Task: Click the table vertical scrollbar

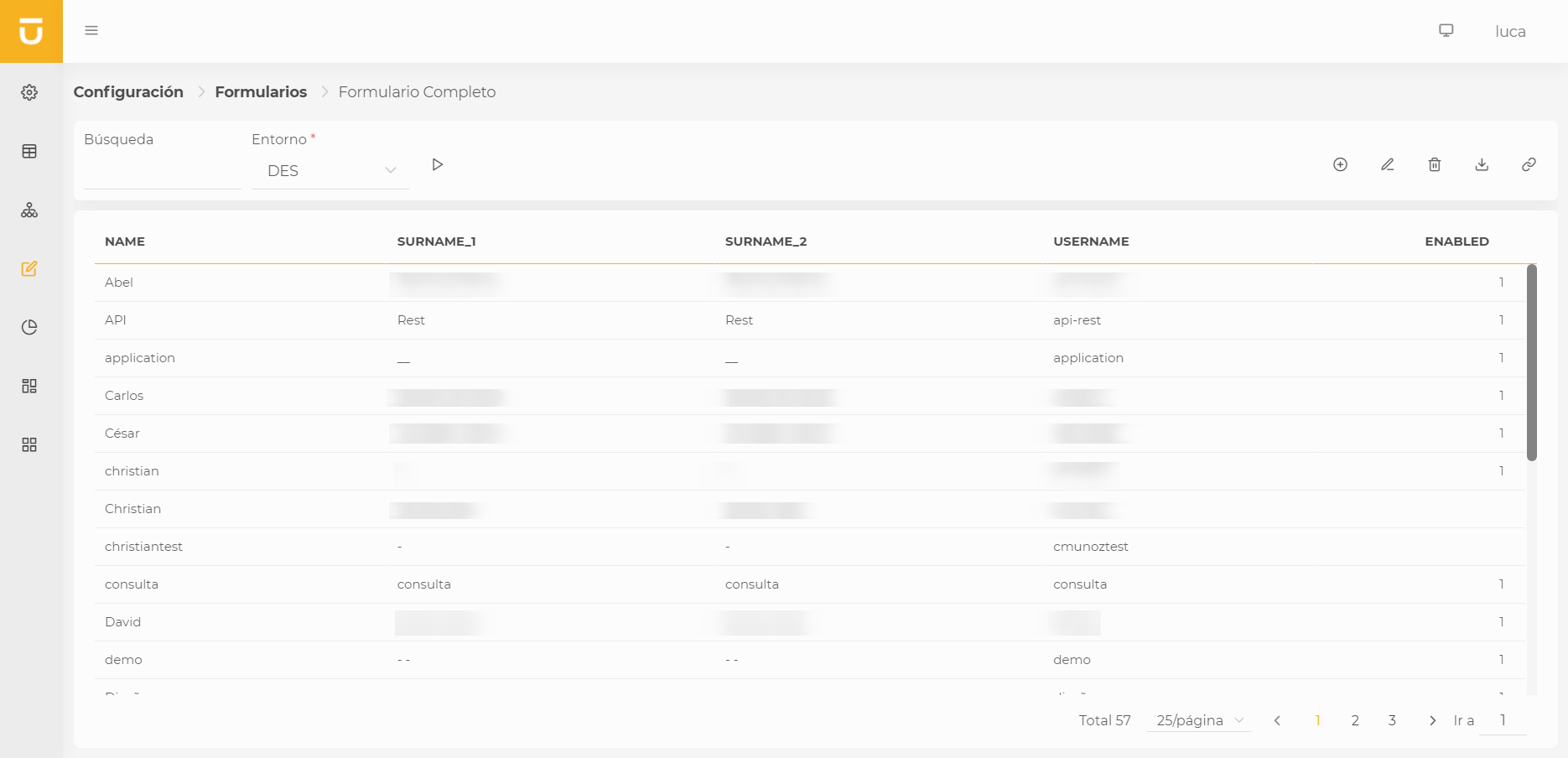Action: [1531, 362]
